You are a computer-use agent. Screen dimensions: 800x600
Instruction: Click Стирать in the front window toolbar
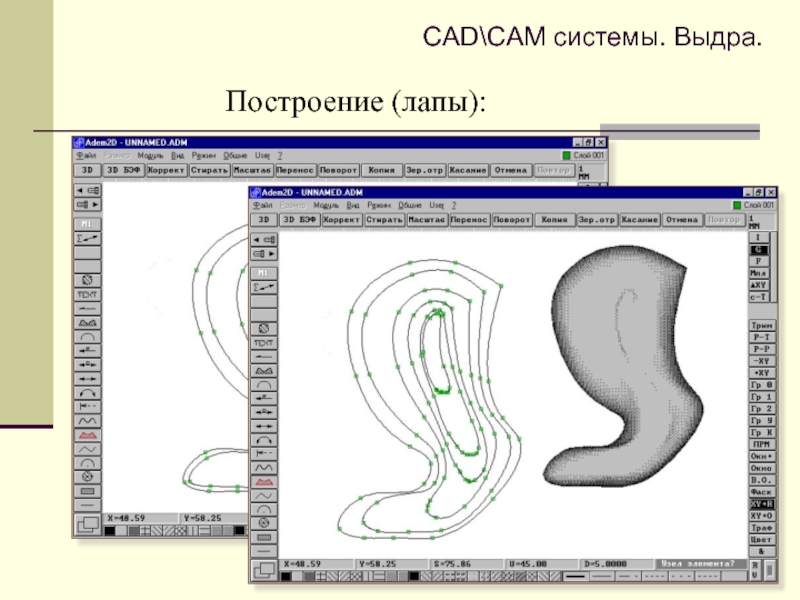click(x=383, y=219)
